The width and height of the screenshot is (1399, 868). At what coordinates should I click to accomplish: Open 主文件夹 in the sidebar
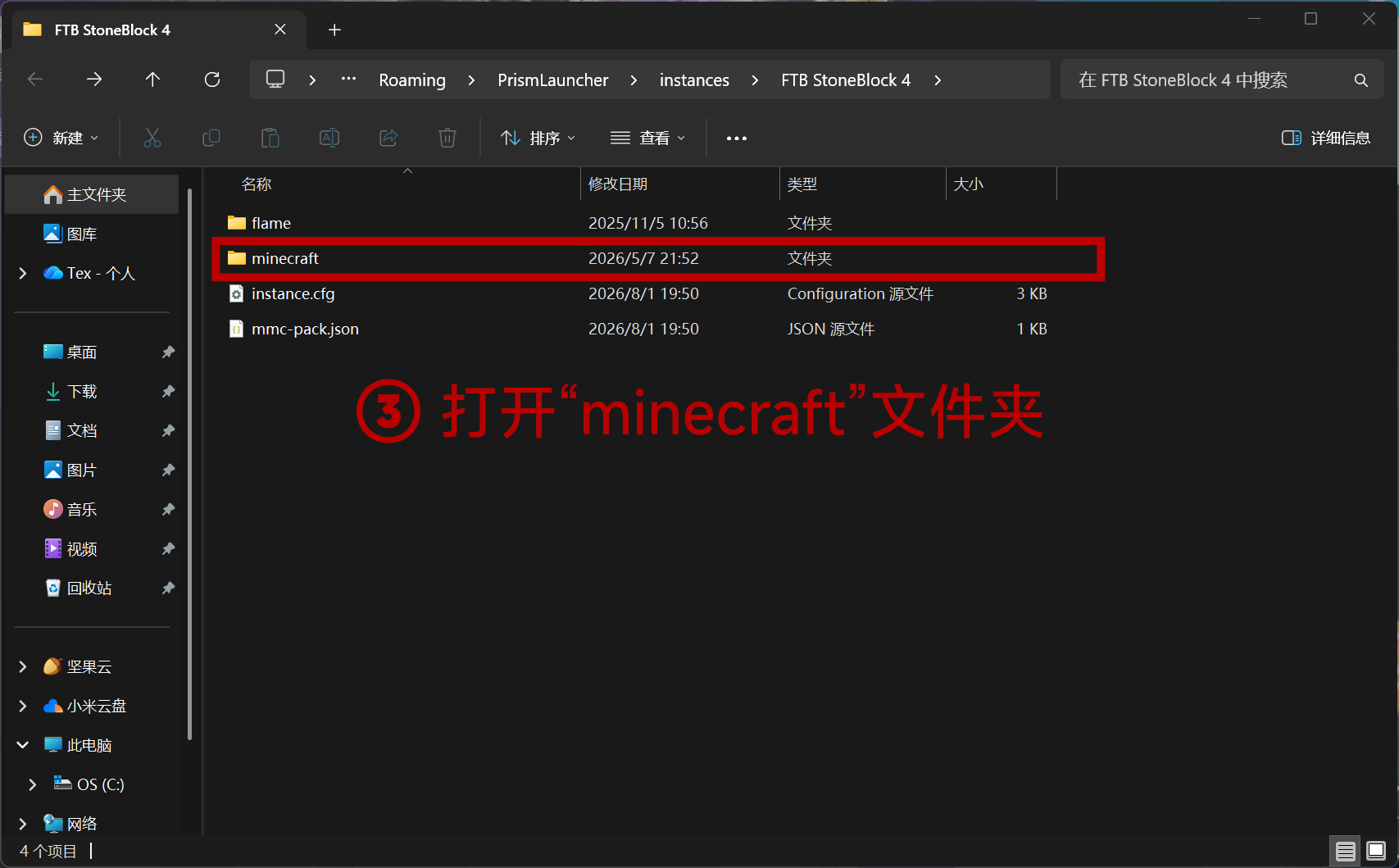pos(92,194)
